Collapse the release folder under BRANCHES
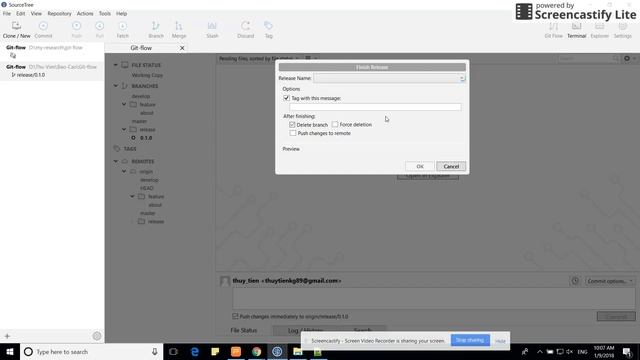Viewport: 640px width, 360px height. [x=124, y=129]
